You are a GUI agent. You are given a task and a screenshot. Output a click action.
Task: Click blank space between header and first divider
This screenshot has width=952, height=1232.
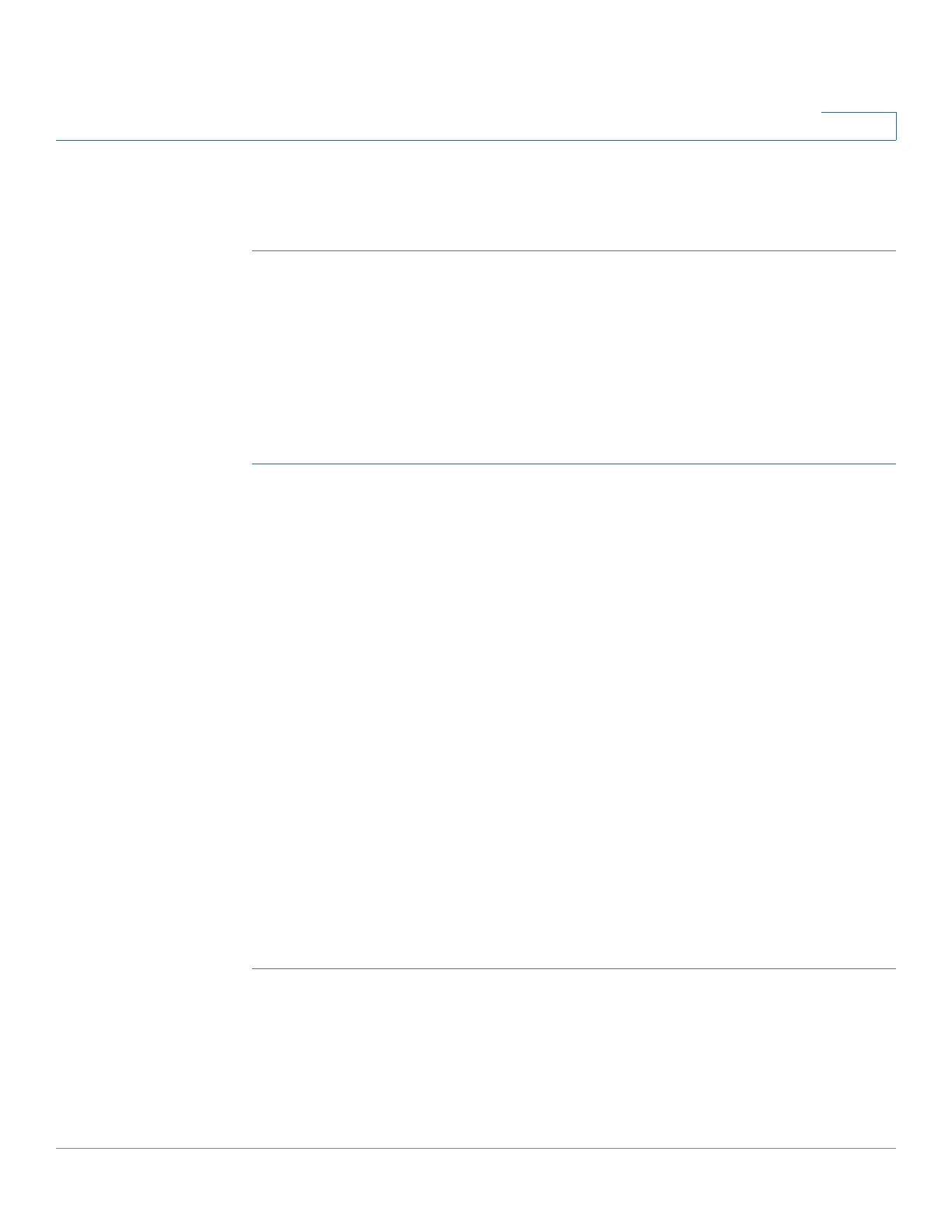click(x=574, y=195)
